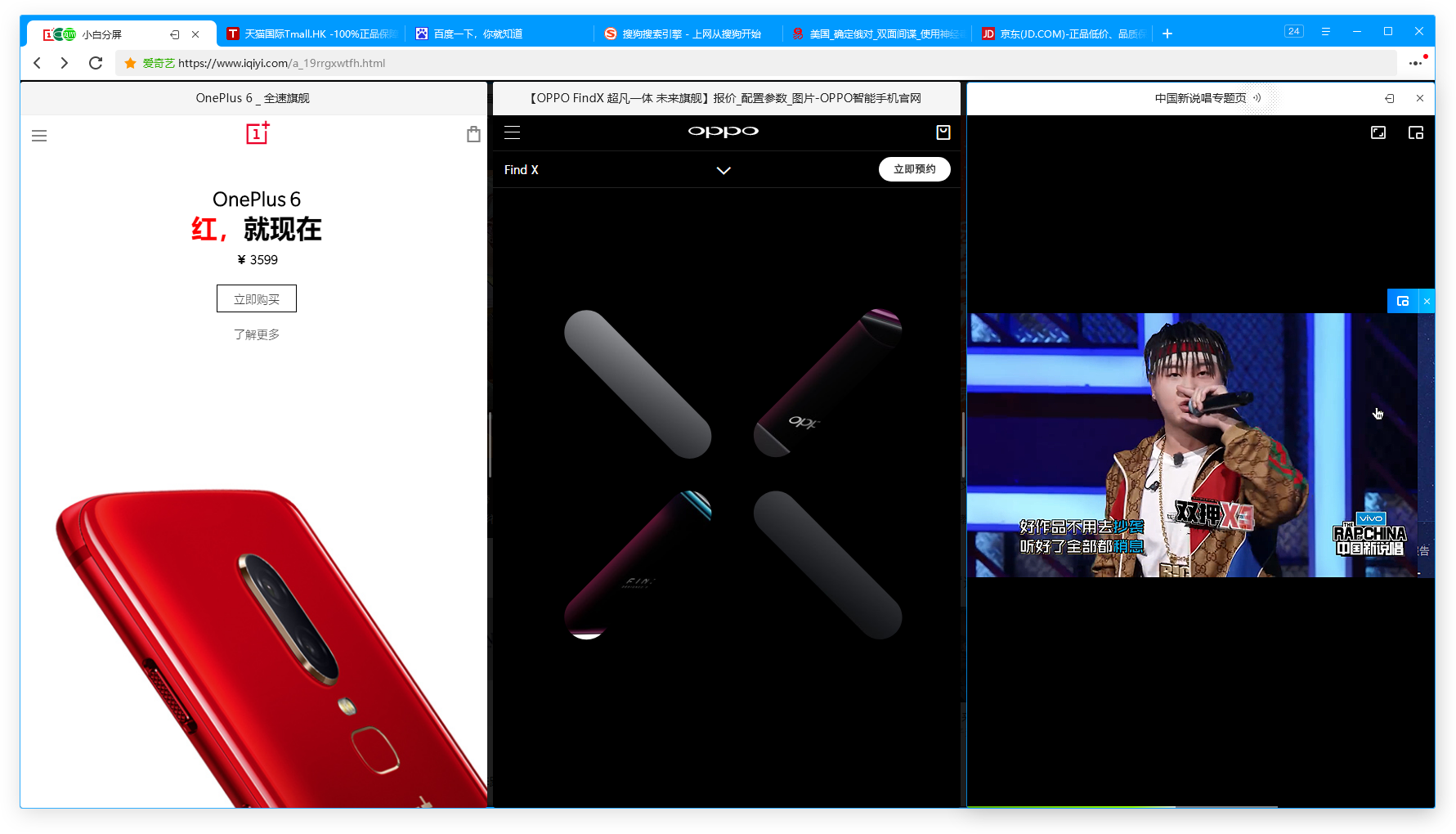Reload the current page
This screenshot has height=834, width=1456.
click(x=96, y=63)
